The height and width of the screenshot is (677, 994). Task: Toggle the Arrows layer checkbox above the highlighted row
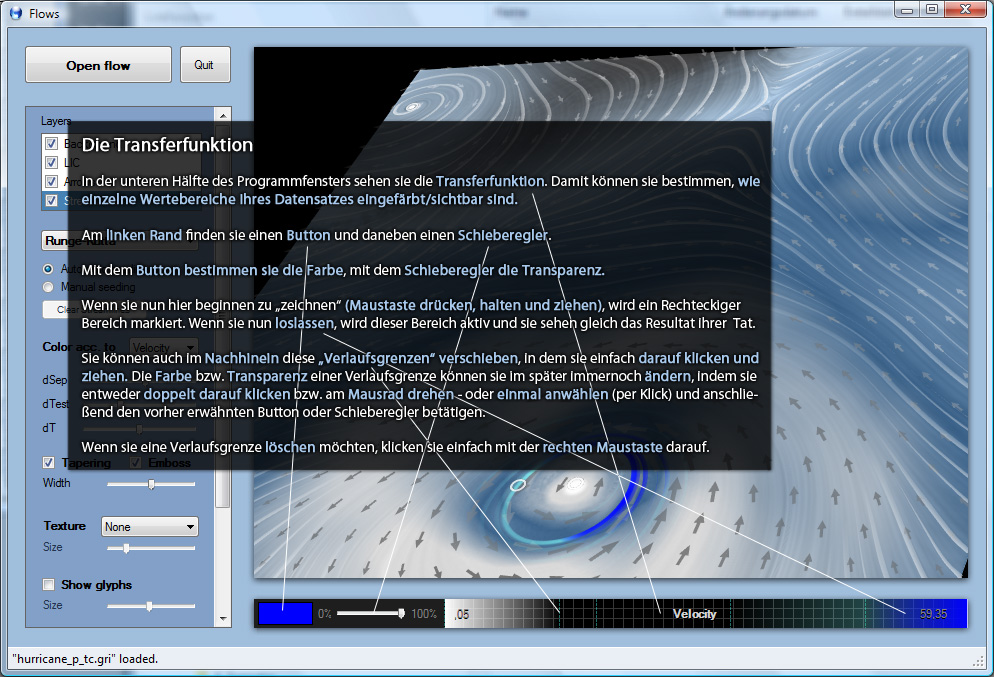pyautogui.click(x=52, y=181)
